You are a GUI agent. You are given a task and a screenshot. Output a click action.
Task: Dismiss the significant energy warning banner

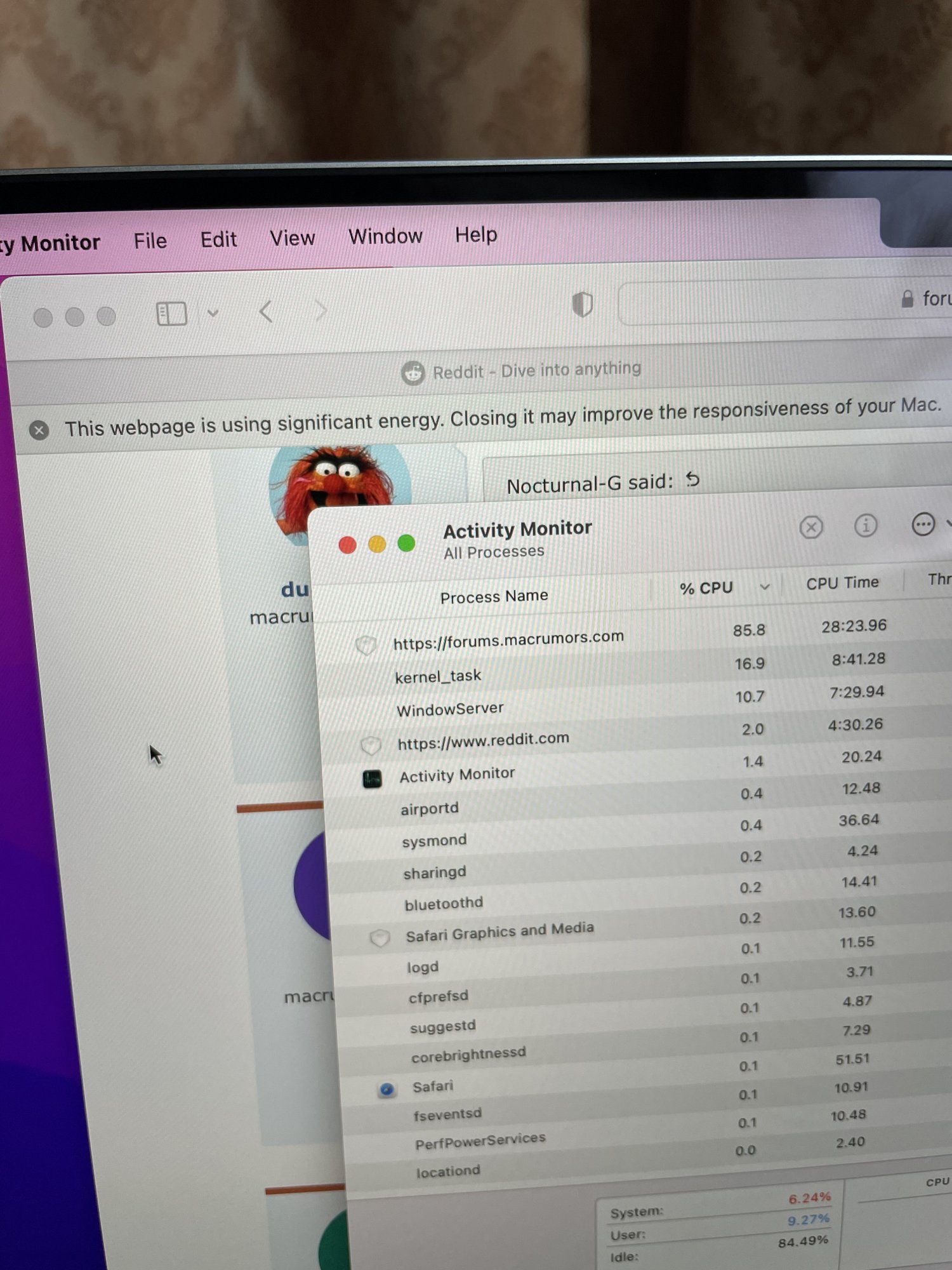39,430
